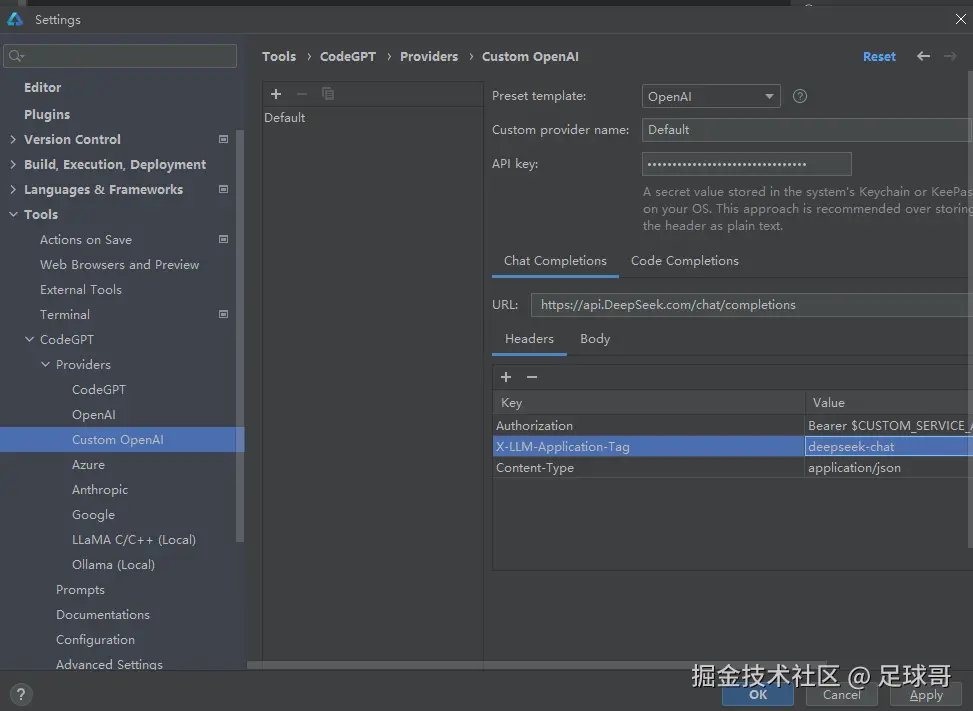
Task: Open the Configuration settings page
Action: (x=95, y=640)
